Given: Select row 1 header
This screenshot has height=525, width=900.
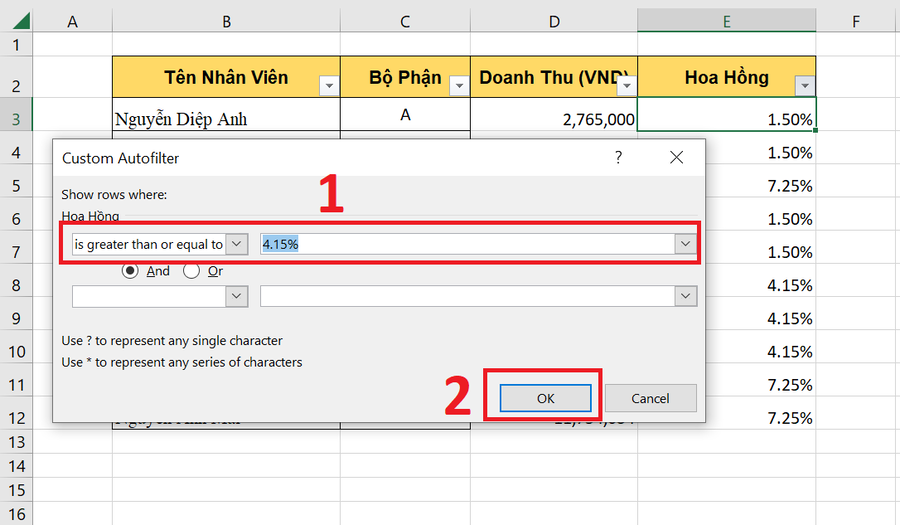Looking at the screenshot, I should (16, 44).
